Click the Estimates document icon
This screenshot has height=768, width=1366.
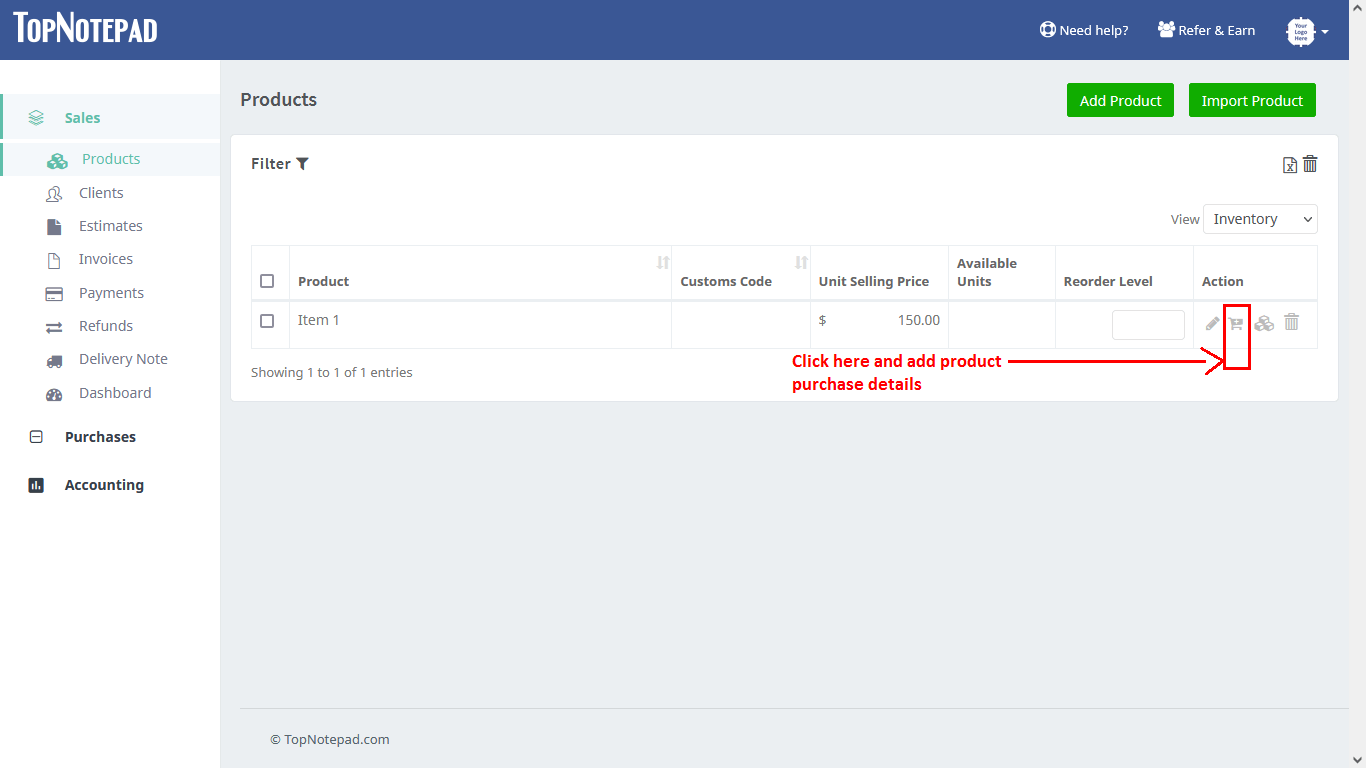pyautogui.click(x=54, y=227)
